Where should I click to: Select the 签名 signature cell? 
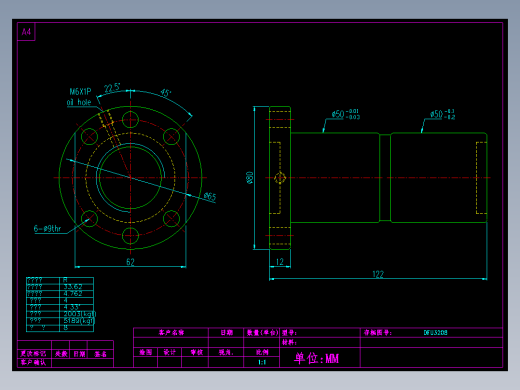(x=100, y=354)
